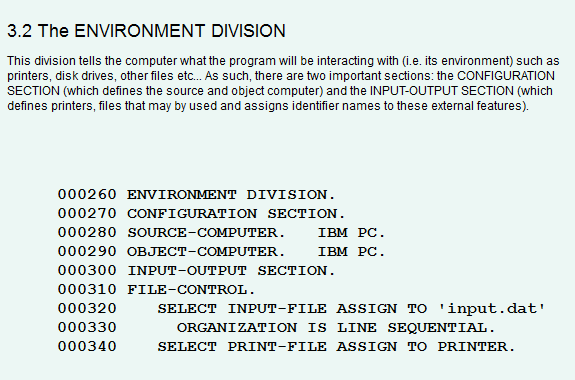Click the intro paragraph's first line

pos(283,61)
